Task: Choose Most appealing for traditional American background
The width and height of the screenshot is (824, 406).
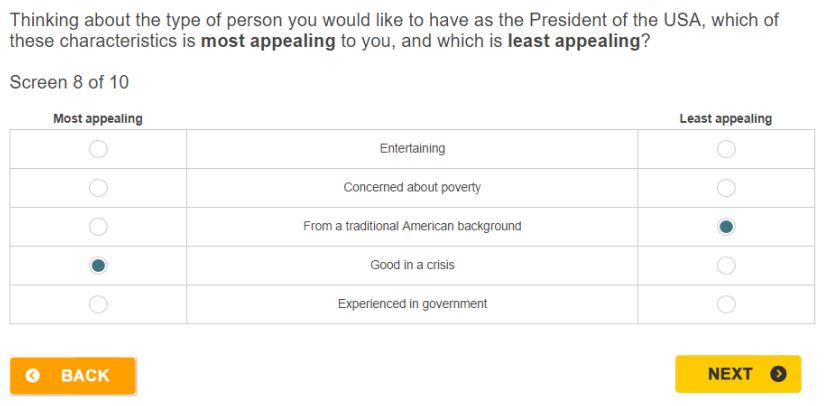Action: (98, 227)
